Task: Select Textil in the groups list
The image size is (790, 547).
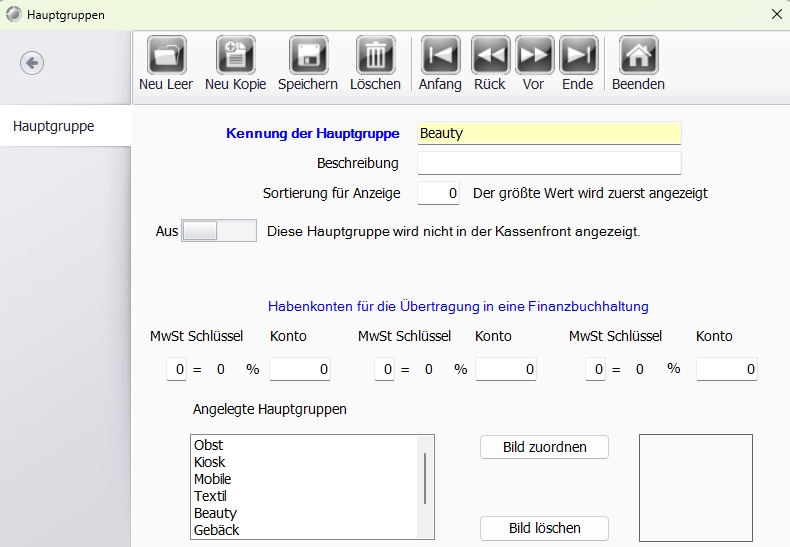Action: (305, 496)
